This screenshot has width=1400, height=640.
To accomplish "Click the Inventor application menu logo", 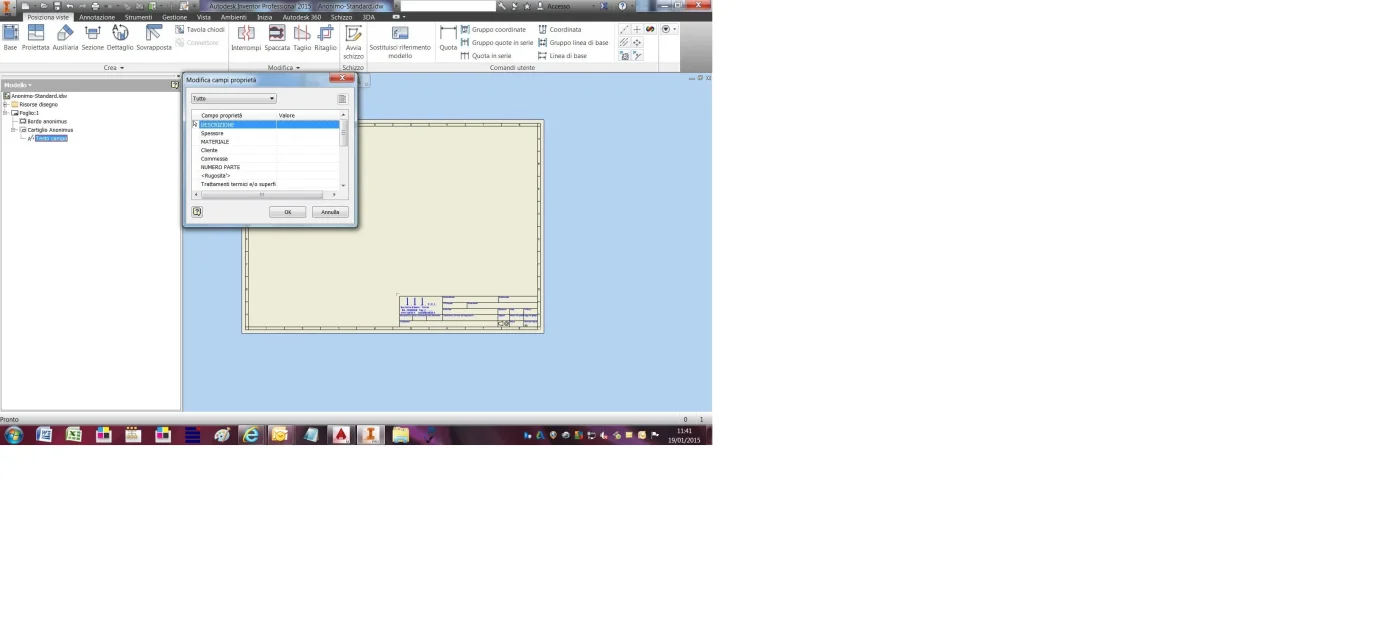I will (x=8, y=6).
